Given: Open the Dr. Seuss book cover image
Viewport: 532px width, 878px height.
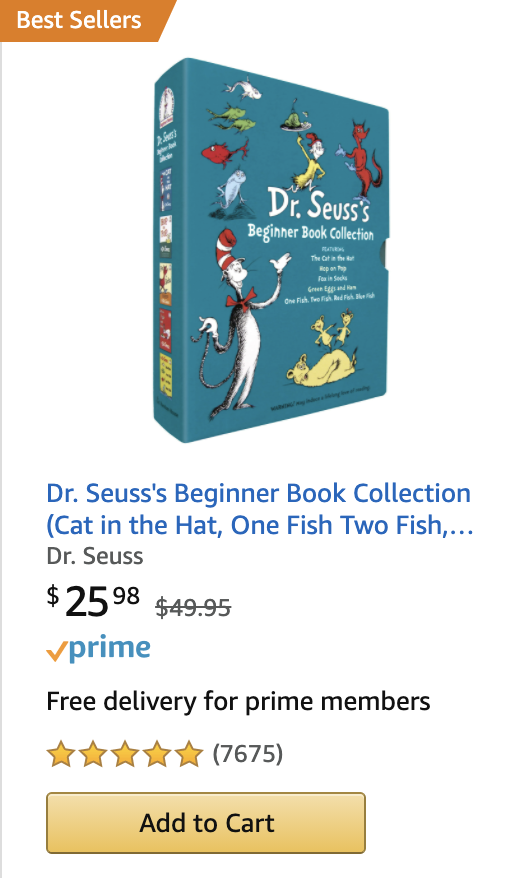Looking at the screenshot, I should click(271, 250).
